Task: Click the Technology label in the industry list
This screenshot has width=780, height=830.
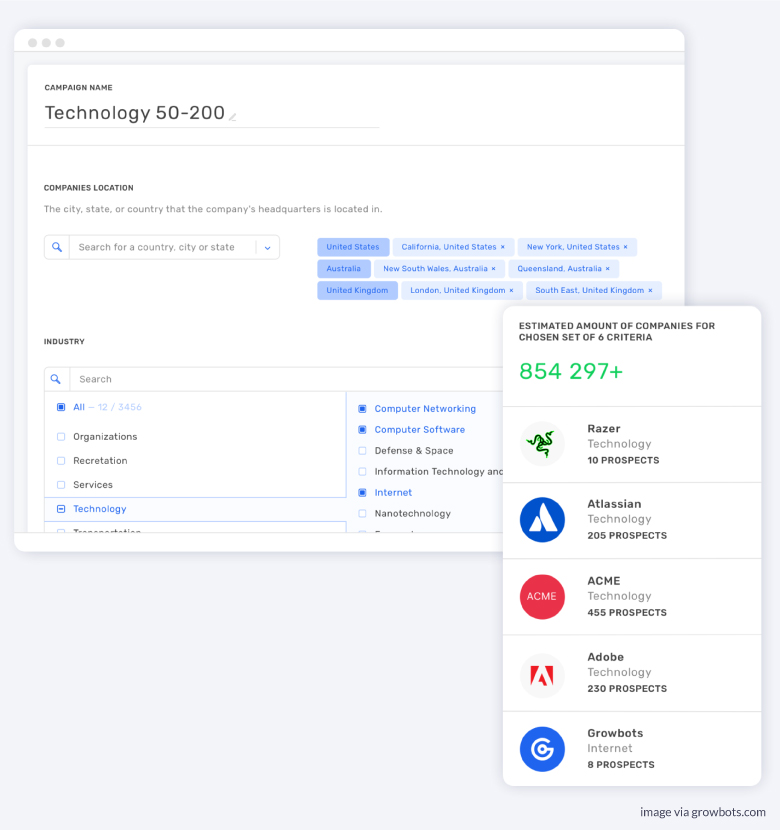Action: point(99,509)
